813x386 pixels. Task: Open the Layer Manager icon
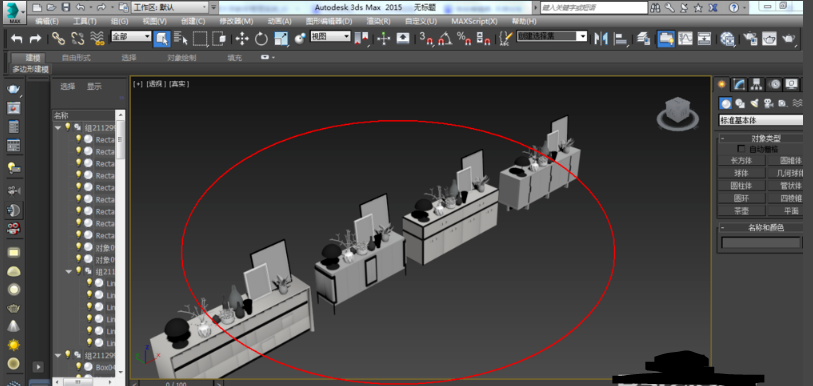[x=643, y=38]
